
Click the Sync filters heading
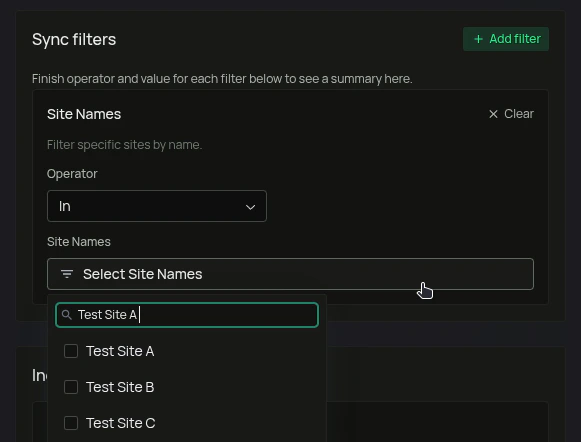point(74,39)
